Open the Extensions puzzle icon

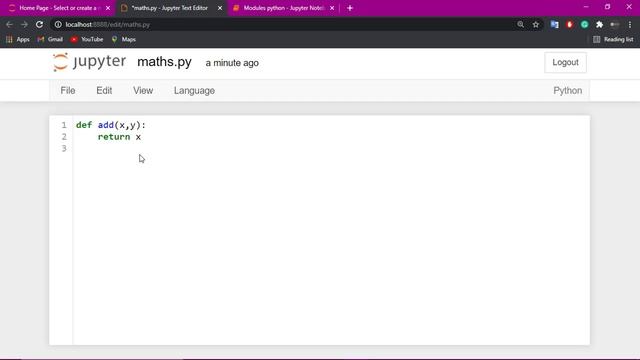coord(599,24)
